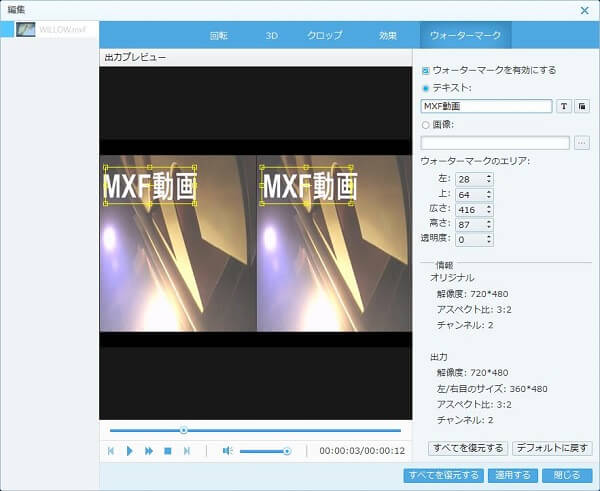Image resolution: width=600 pixels, height=491 pixels.
Task: Jump to the previous frame
Action: point(111,451)
